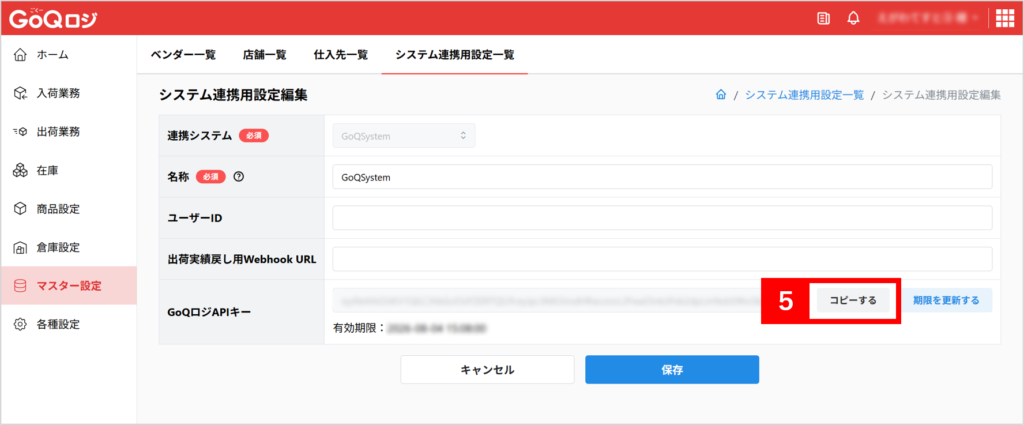Viewport: 1024px width, 425px height.
Task: Click the 倉庫設定 warehouse icon
Action: (x=20, y=247)
